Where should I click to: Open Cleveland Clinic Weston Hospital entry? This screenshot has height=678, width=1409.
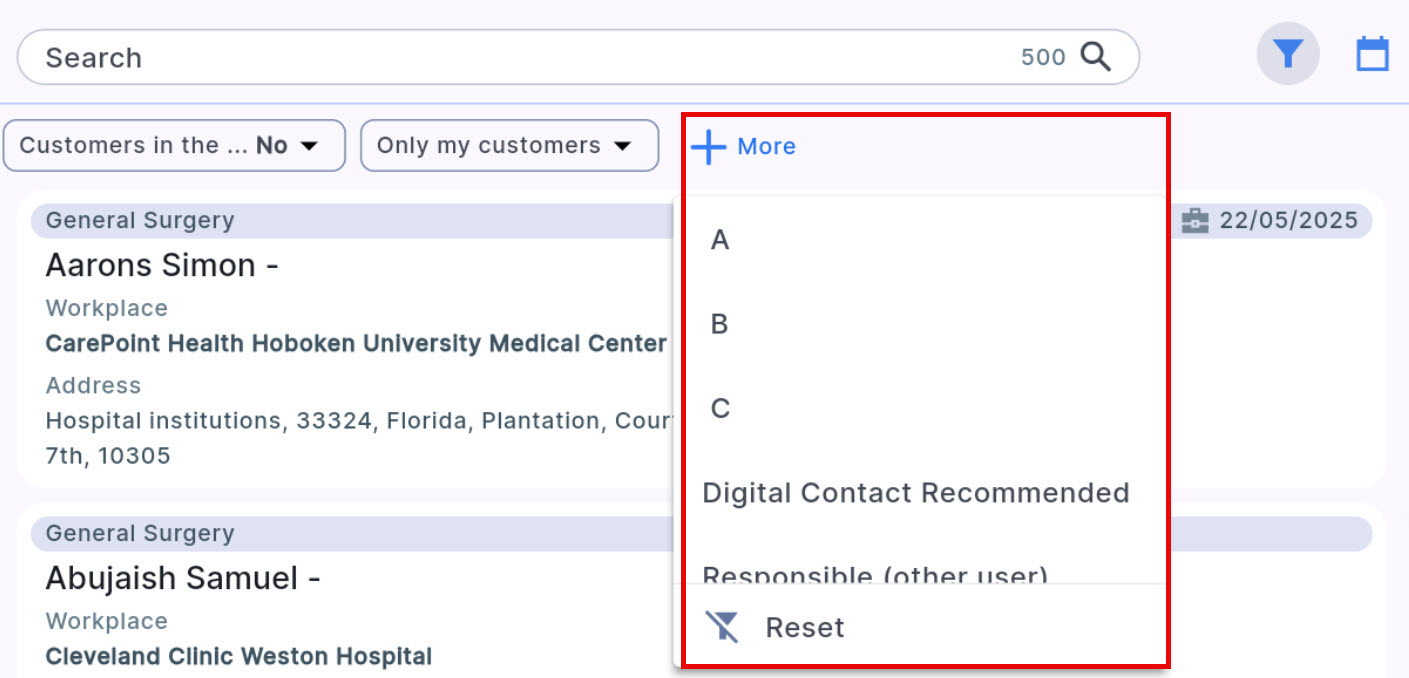(x=238, y=656)
